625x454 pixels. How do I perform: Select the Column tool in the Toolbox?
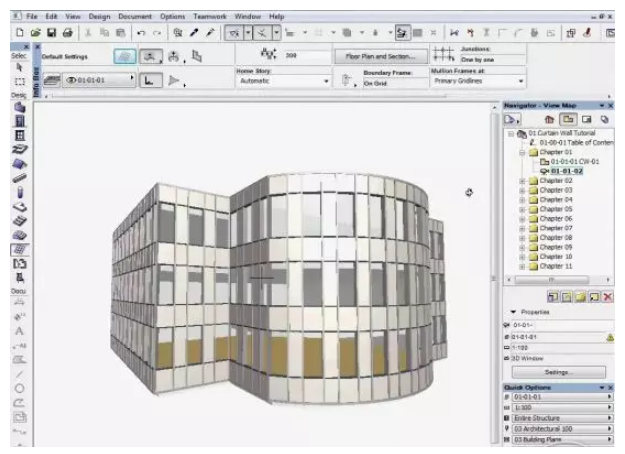pos(20,193)
